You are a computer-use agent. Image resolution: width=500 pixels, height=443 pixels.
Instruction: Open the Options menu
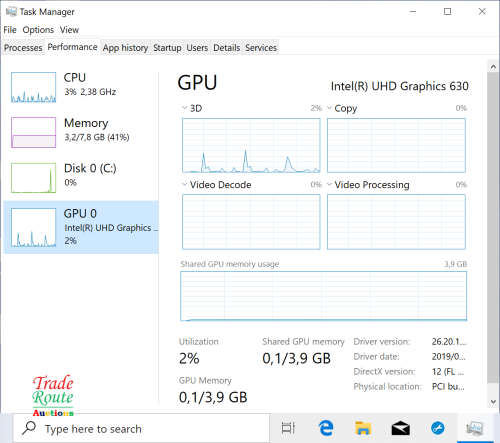(x=38, y=30)
